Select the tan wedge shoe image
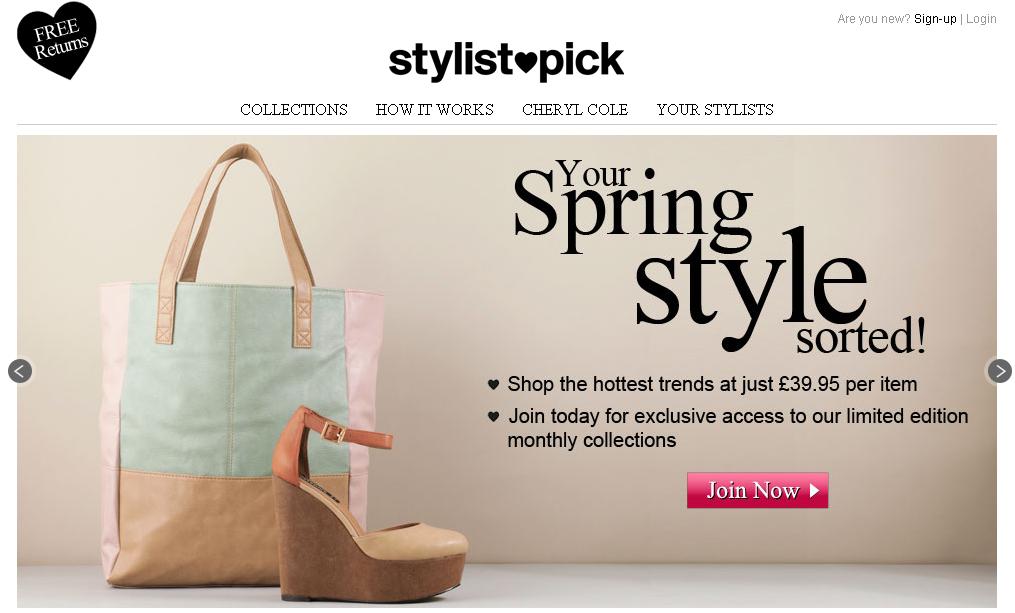Image resolution: width=1015 pixels, height=613 pixels. [369, 505]
